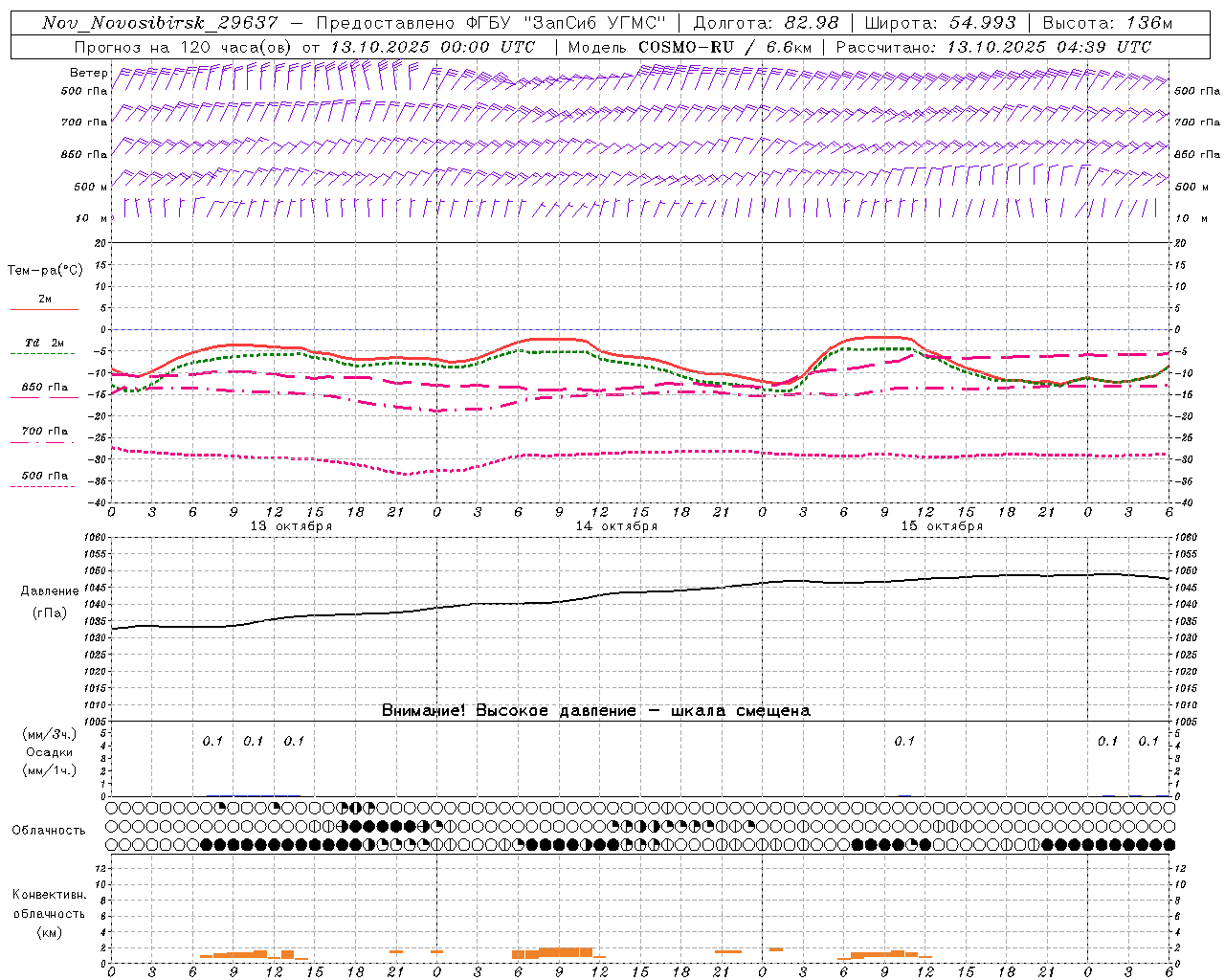Click the model label COSMO-RU / 6.6км
The width and height of the screenshot is (1225, 980).
pyautogui.click(x=724, y=47)
